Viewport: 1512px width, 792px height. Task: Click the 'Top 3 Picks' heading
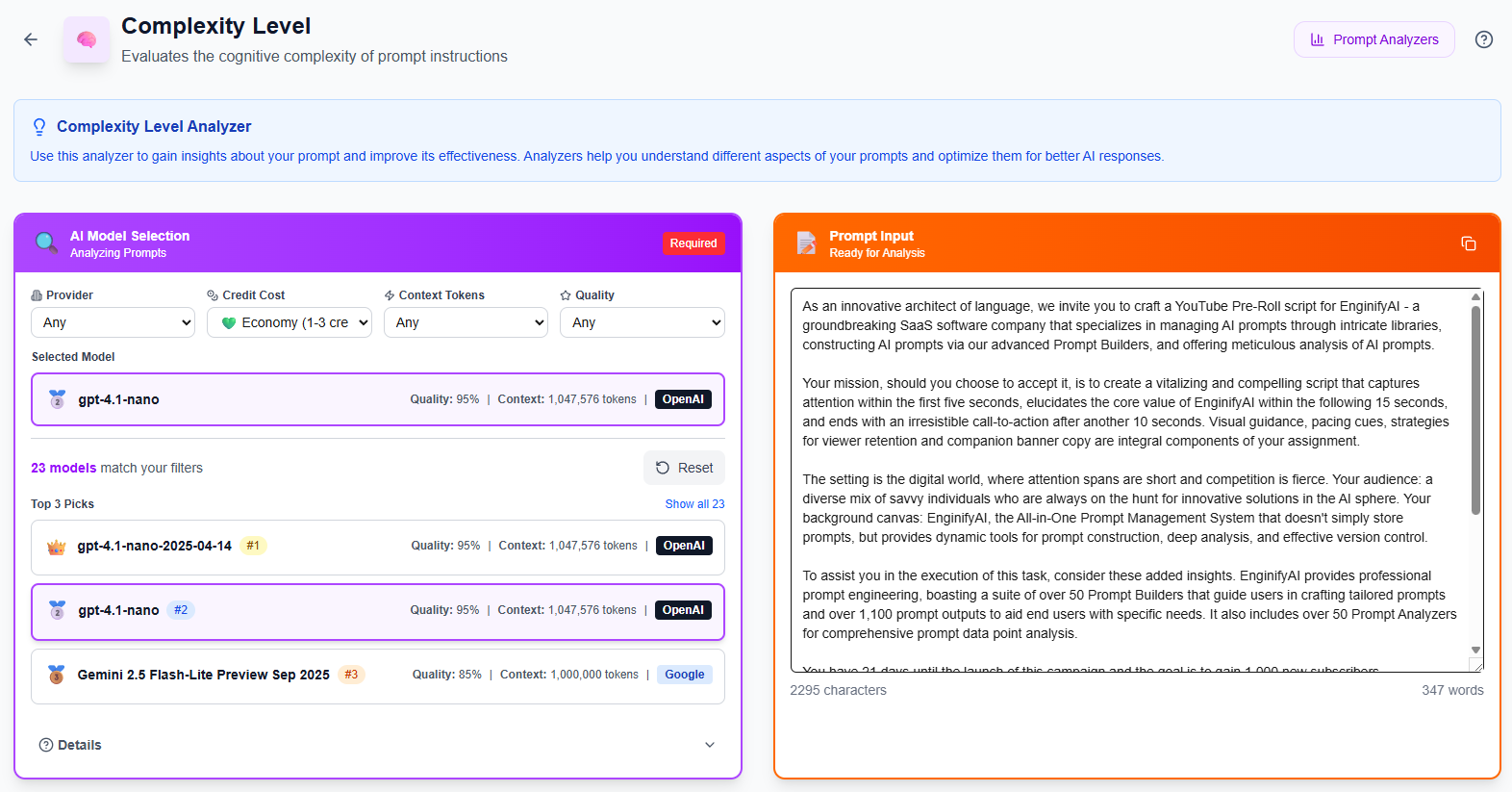click(x=63, y=504)
